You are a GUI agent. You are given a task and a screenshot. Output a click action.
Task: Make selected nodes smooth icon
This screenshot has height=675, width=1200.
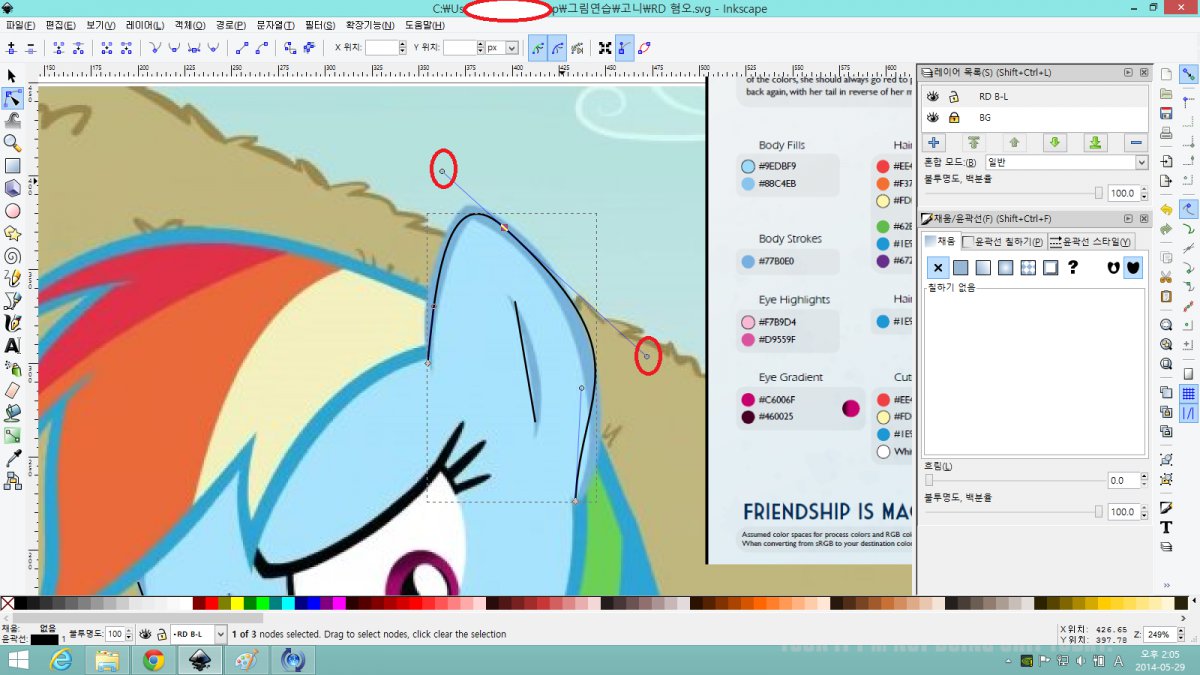click(x=175, y=47)
